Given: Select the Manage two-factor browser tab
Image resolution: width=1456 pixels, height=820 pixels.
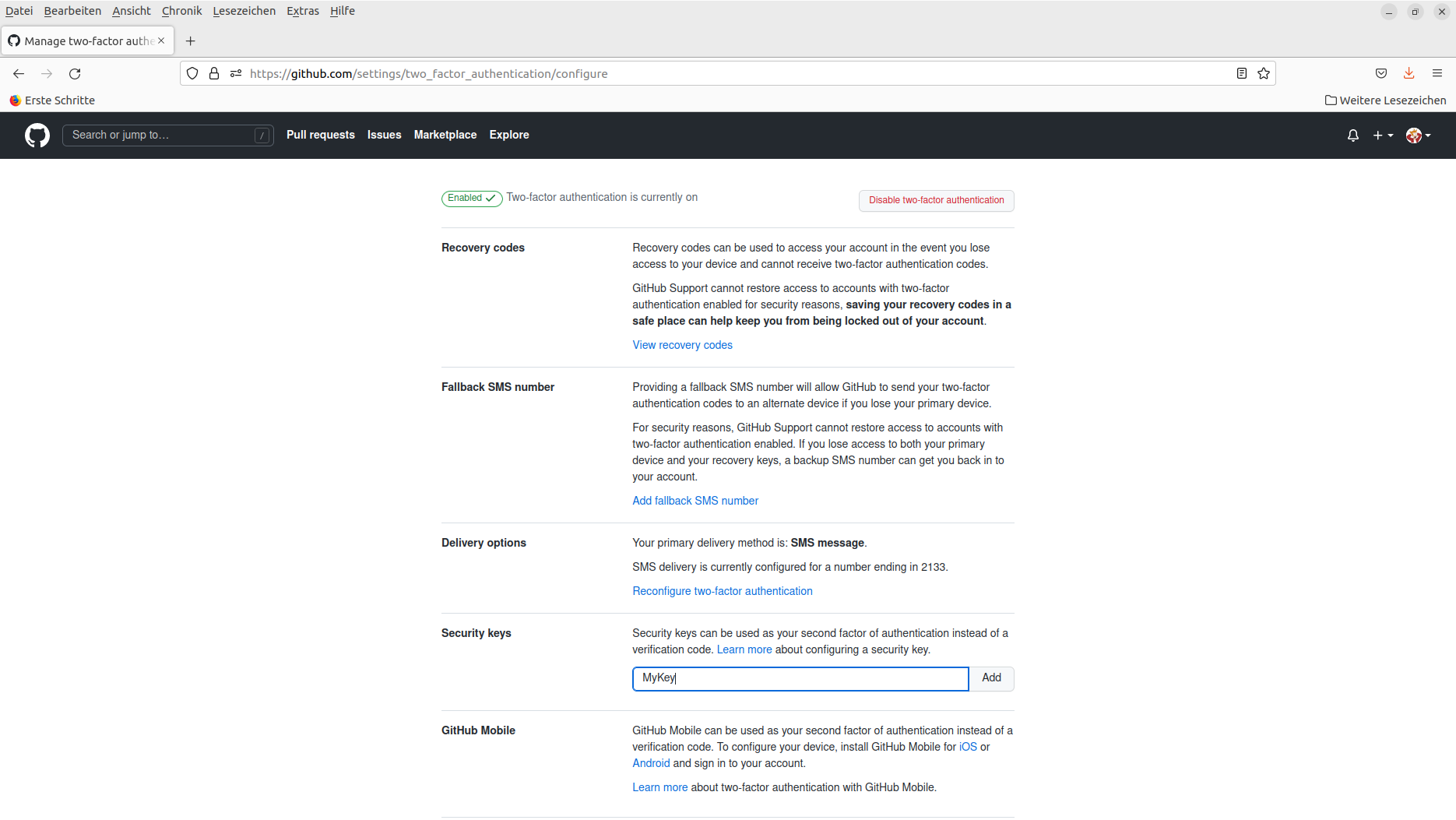Looking at the screenshot, I should [87, 40].
